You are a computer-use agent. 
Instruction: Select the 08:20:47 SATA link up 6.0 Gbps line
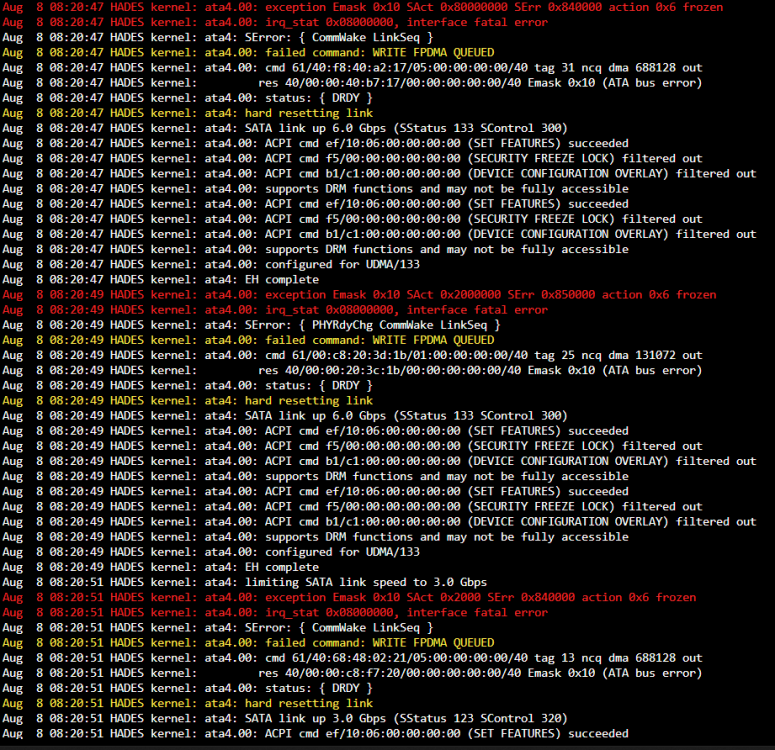285,128
